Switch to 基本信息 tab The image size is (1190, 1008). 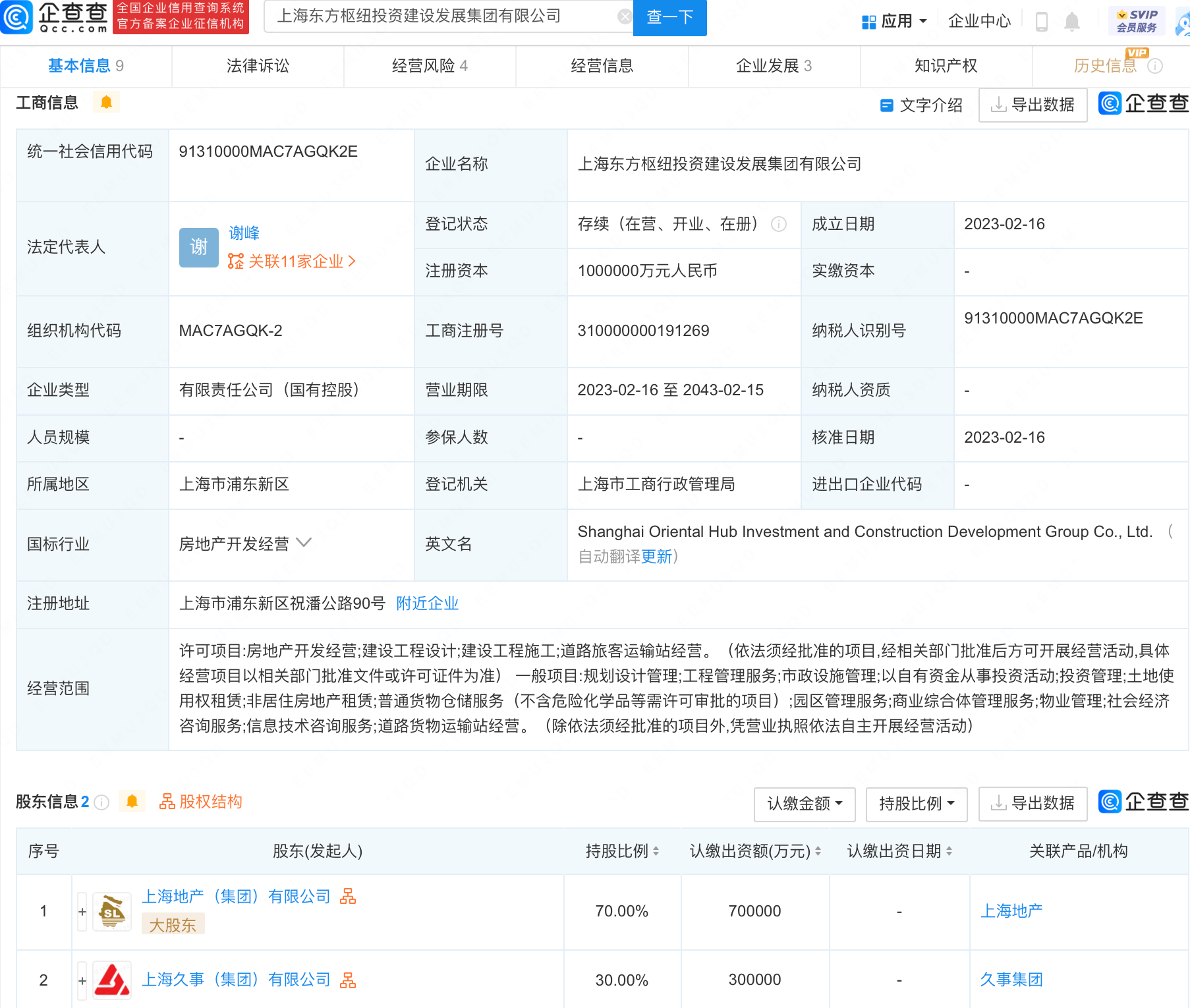(x=86, y=66)
